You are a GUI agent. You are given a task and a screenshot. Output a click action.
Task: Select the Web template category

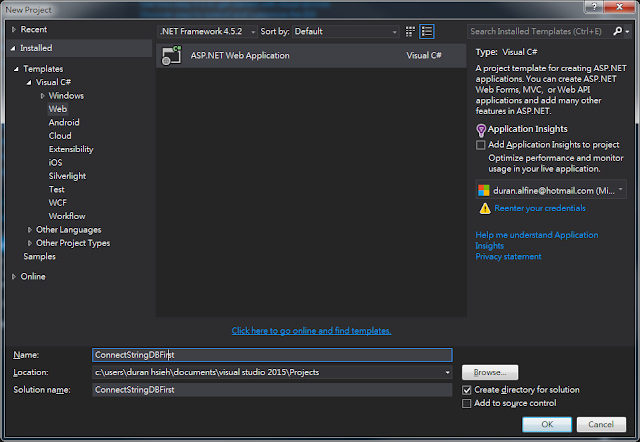click(58, 109)
